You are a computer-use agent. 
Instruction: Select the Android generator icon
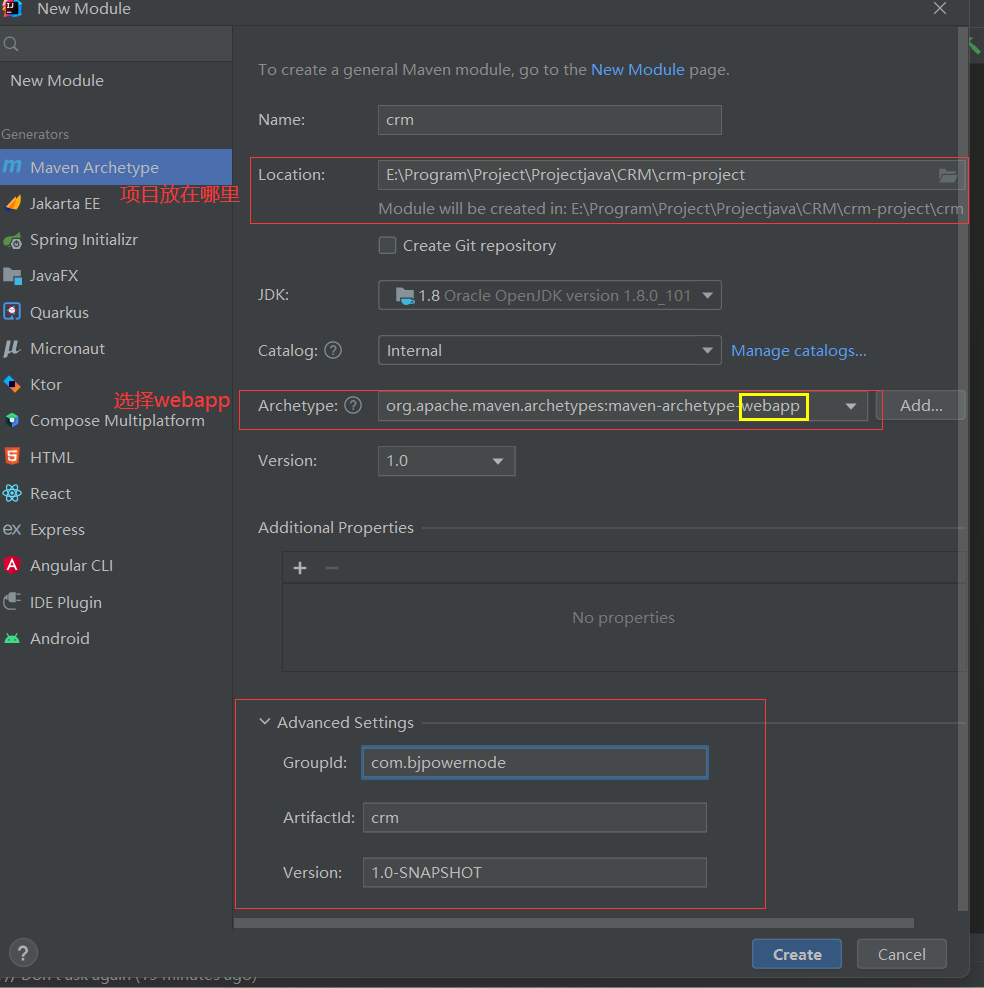coord(13,638)
